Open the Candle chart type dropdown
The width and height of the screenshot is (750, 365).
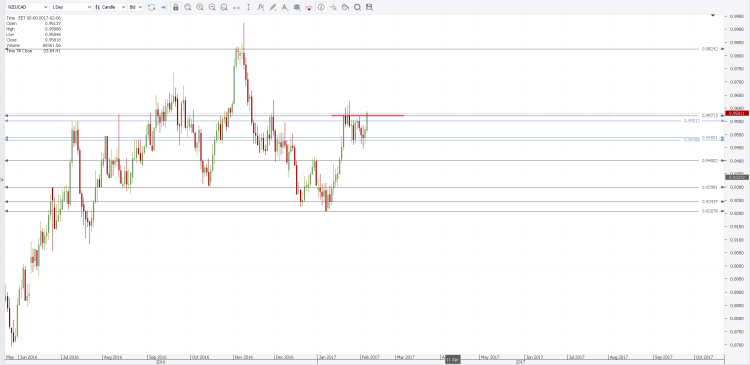[110, 7]
